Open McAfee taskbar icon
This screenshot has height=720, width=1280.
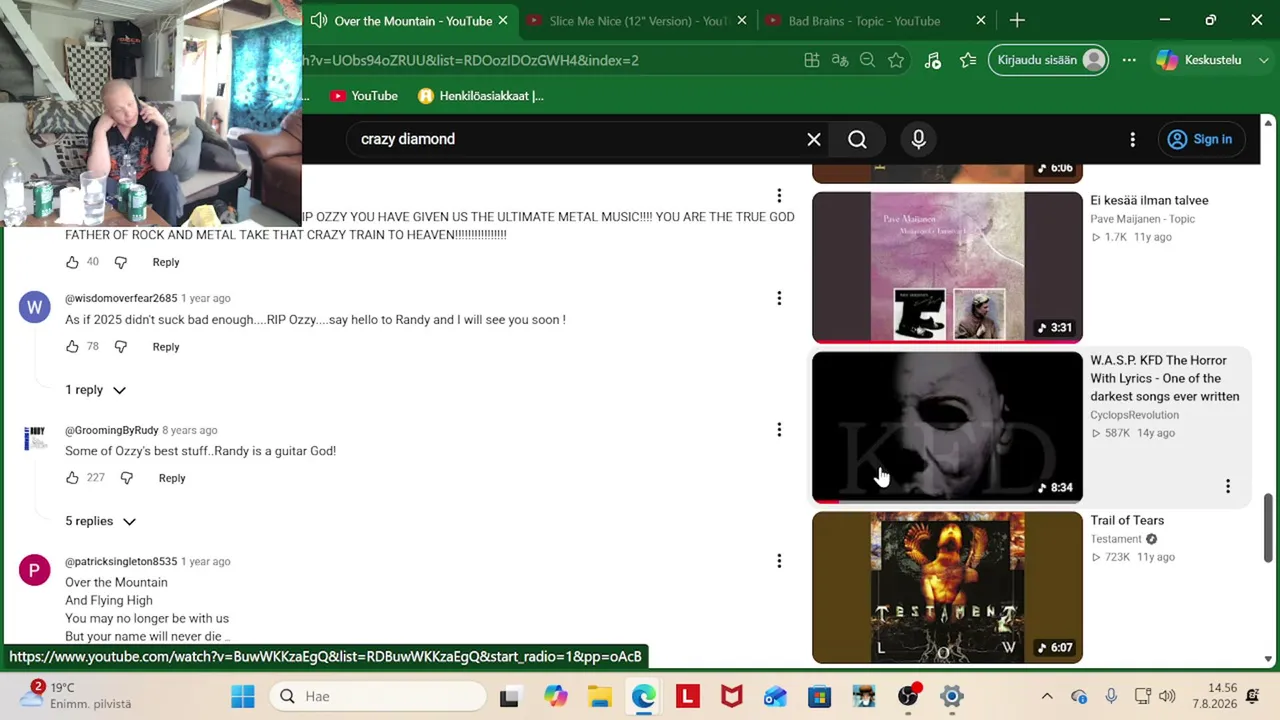(731, 696)
